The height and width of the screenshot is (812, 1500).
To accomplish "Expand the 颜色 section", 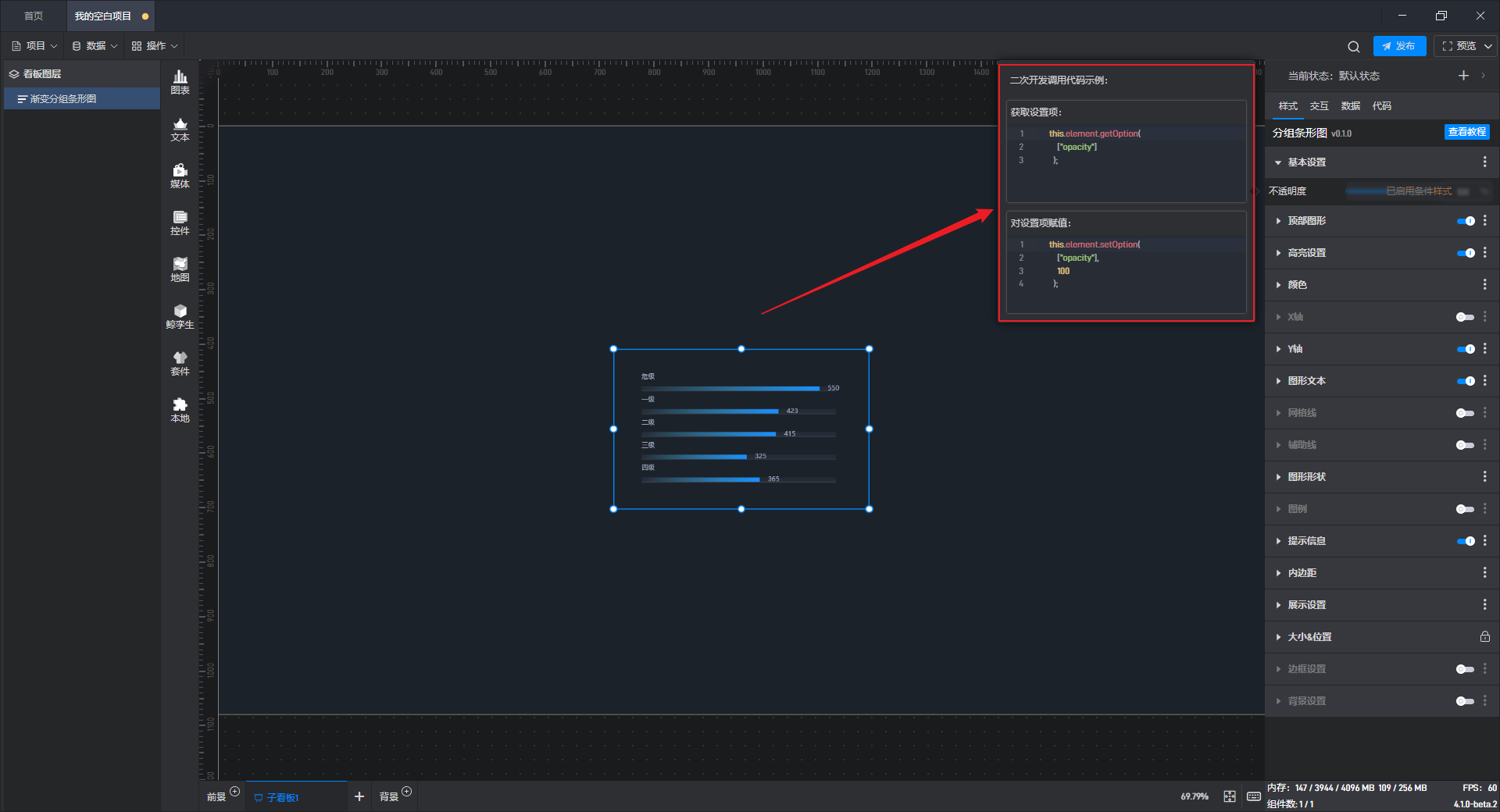I will pos(1278,285).
